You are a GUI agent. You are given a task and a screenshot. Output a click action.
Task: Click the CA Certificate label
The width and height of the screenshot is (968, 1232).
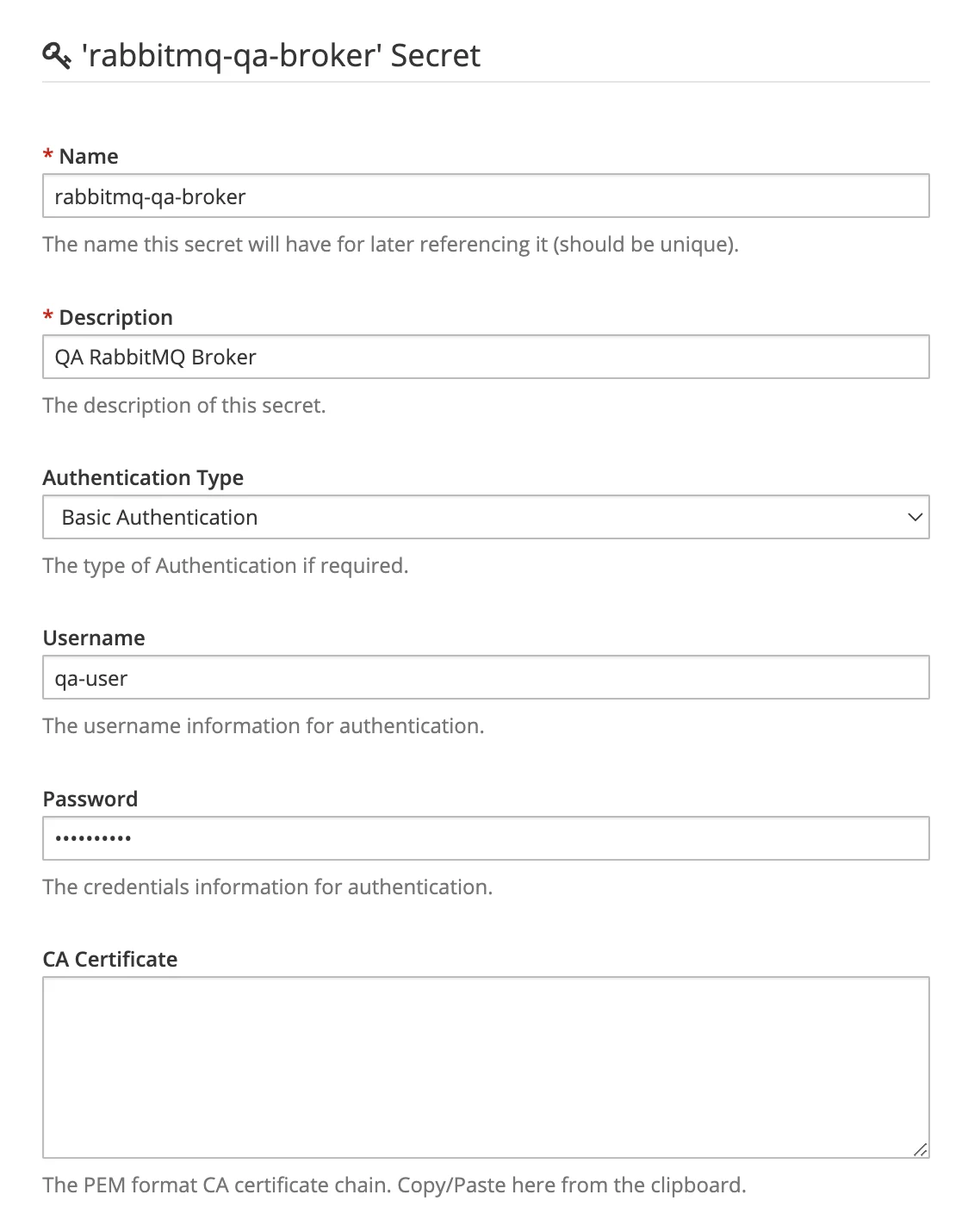point(110,959)
